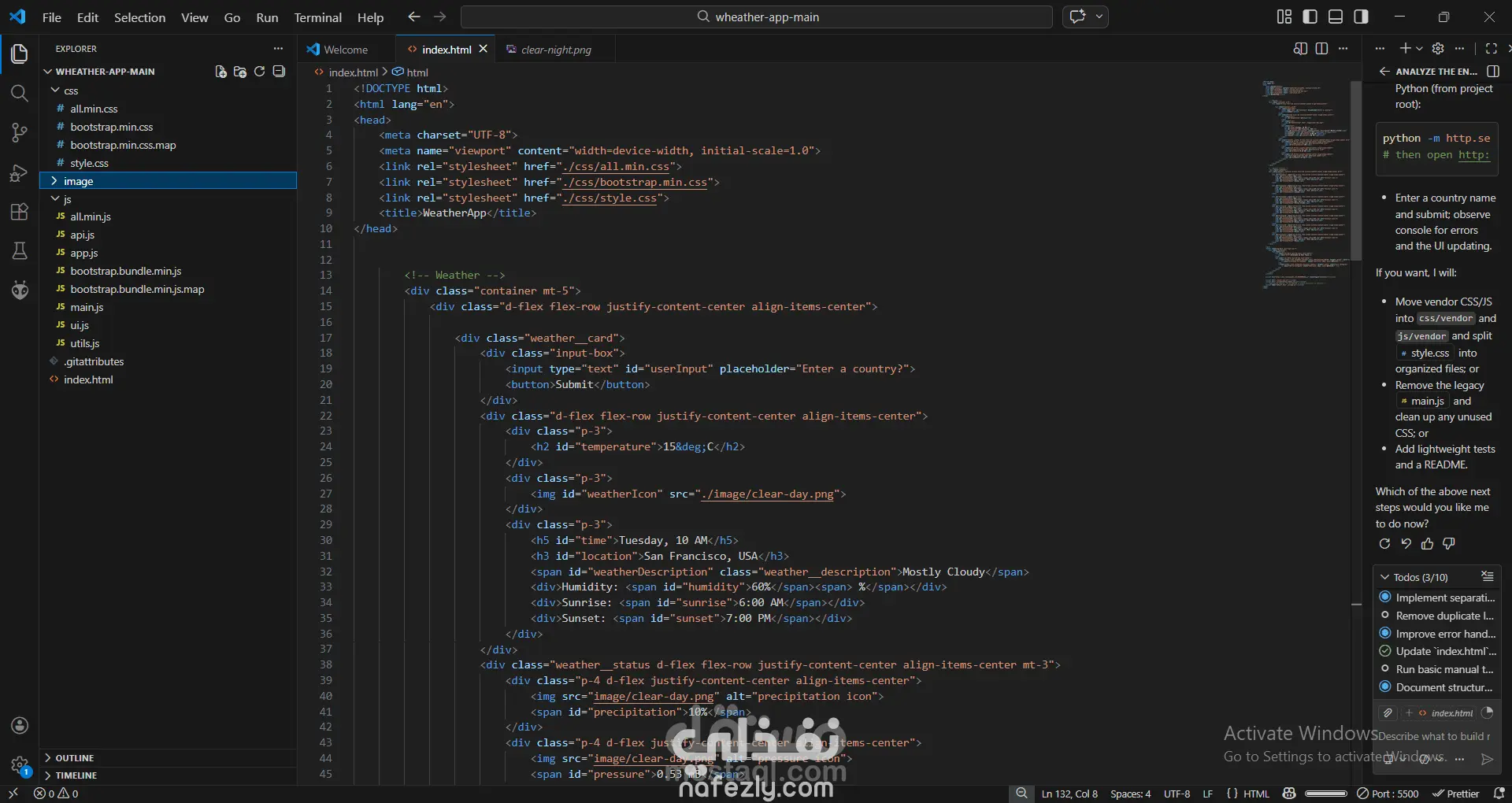Screen dimensions: 1512x803
Task: Close the index.html editor tab
Action: [x=484, y=49]
